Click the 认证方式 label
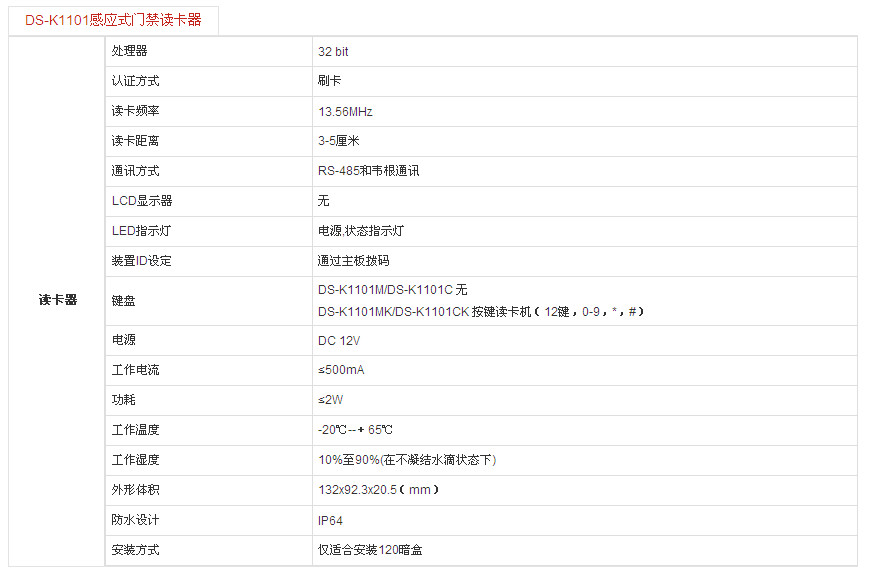This screenshot has height=574, width=872. (135, 81)
